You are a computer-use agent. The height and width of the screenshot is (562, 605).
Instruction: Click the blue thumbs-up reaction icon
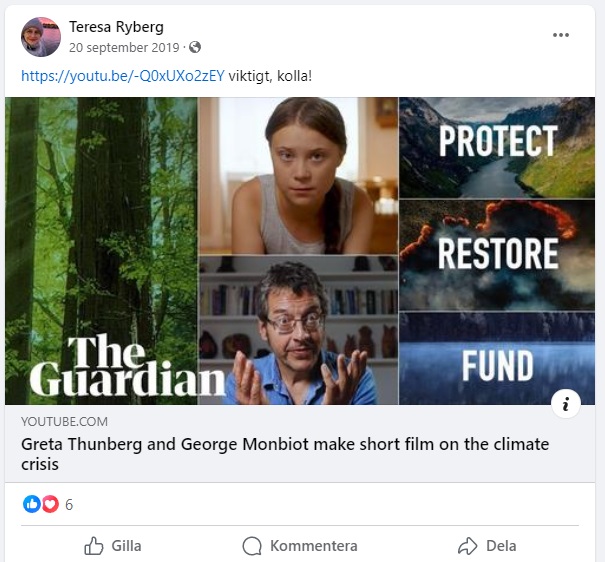(x=32, y=505)
